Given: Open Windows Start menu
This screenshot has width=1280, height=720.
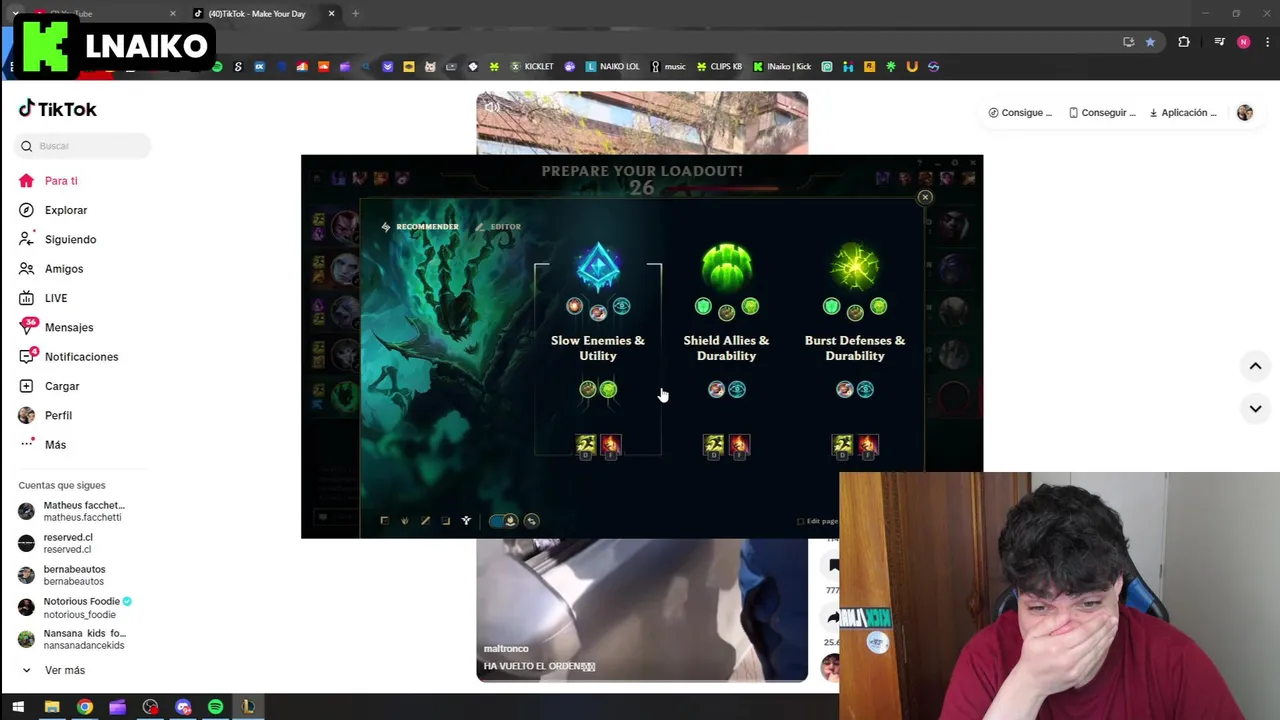Looking at the screenshot, I should (x=18, y=707).
